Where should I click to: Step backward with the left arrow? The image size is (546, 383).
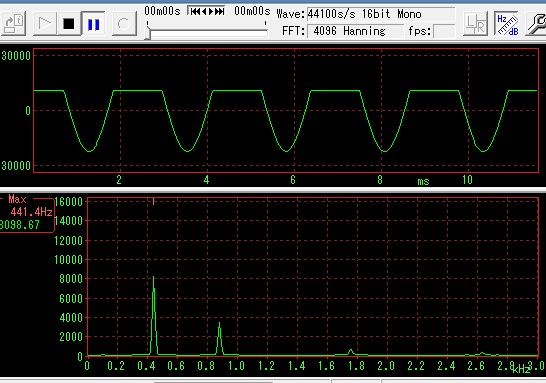204,11
